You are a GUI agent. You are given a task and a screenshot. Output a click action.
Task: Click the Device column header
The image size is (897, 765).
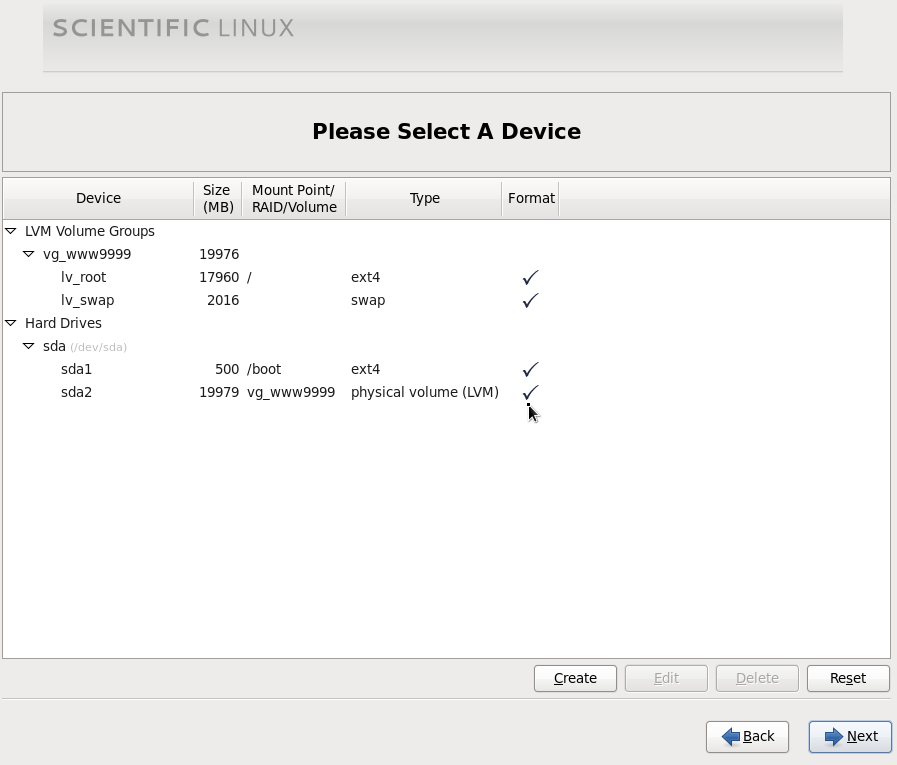pos(97,198)
